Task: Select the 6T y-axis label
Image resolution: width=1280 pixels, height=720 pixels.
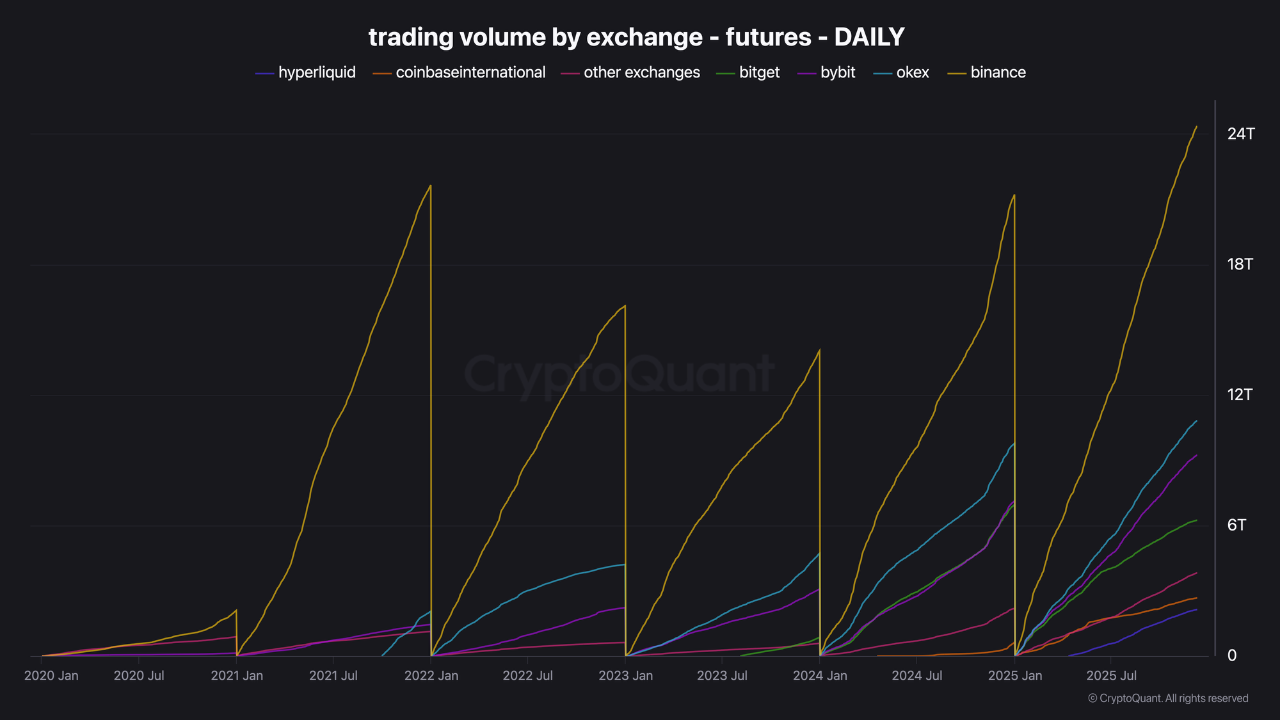Action: 1236,526
